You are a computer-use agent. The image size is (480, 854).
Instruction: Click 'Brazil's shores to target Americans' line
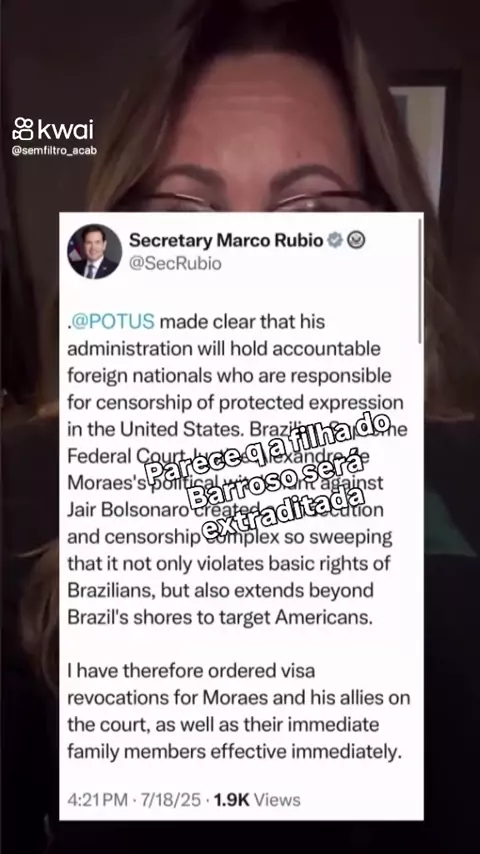[220, 618]
